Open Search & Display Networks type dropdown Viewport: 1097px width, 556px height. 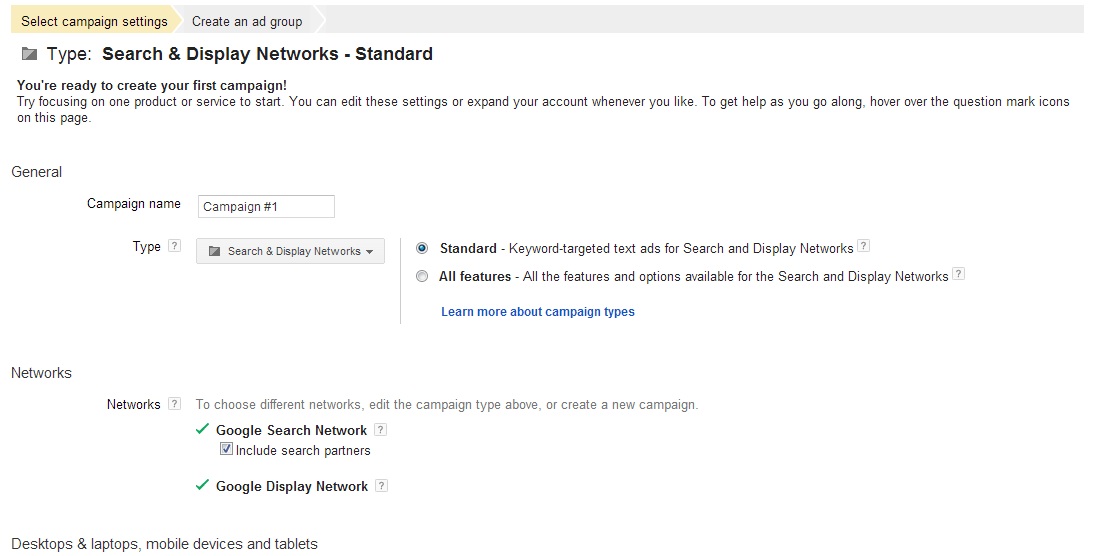pos(290,251)
